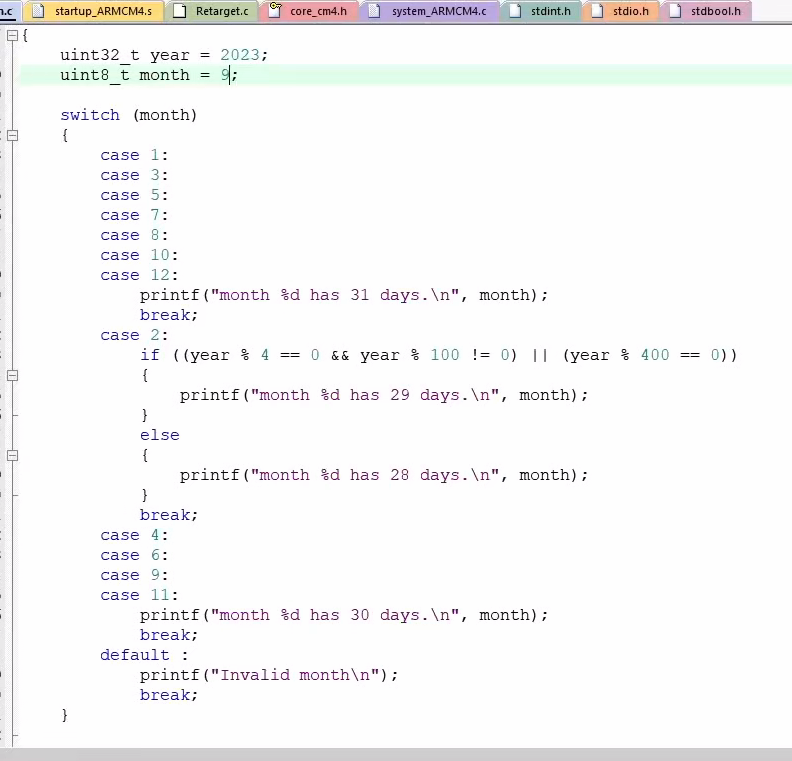
Task: Place cursor on month value 9
Action: click(x=225, y=75)
